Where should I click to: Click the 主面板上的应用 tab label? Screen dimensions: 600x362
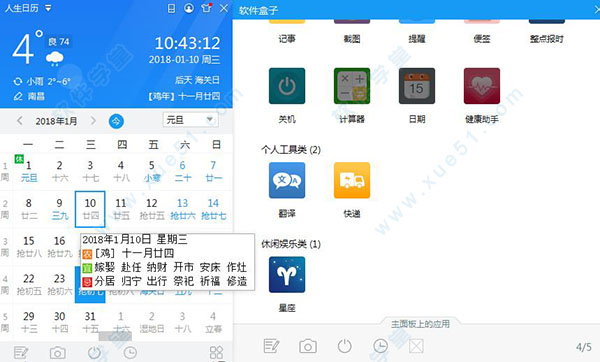pyautogui.click(x=420, y=324)
